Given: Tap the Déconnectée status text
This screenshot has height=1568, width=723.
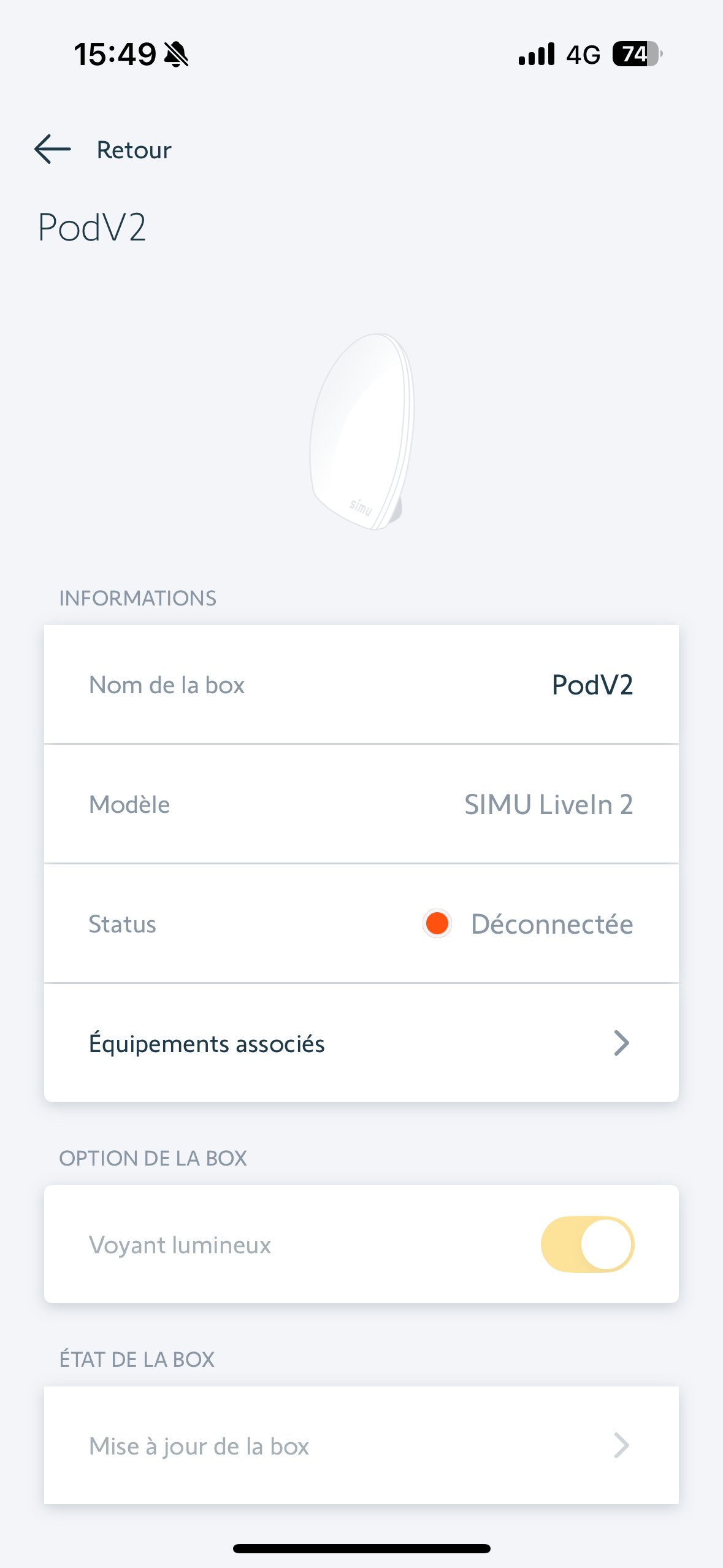Looking at the screenshot, I should [x=552, y=924].
